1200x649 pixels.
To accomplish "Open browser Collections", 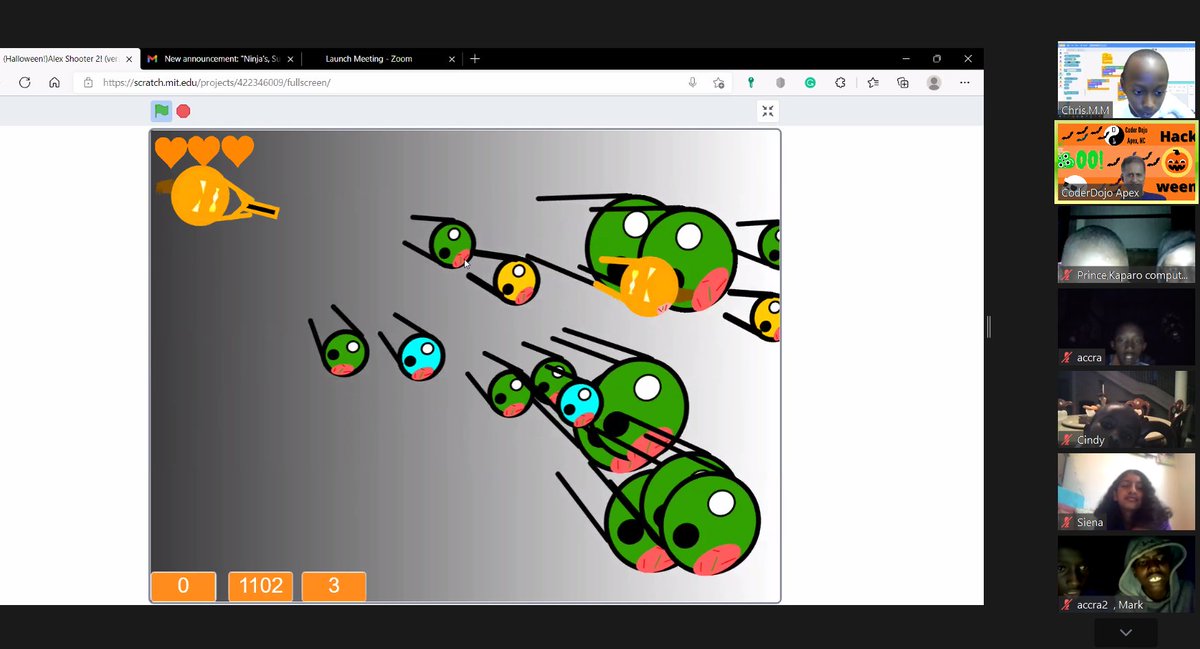I will point(903,83).
